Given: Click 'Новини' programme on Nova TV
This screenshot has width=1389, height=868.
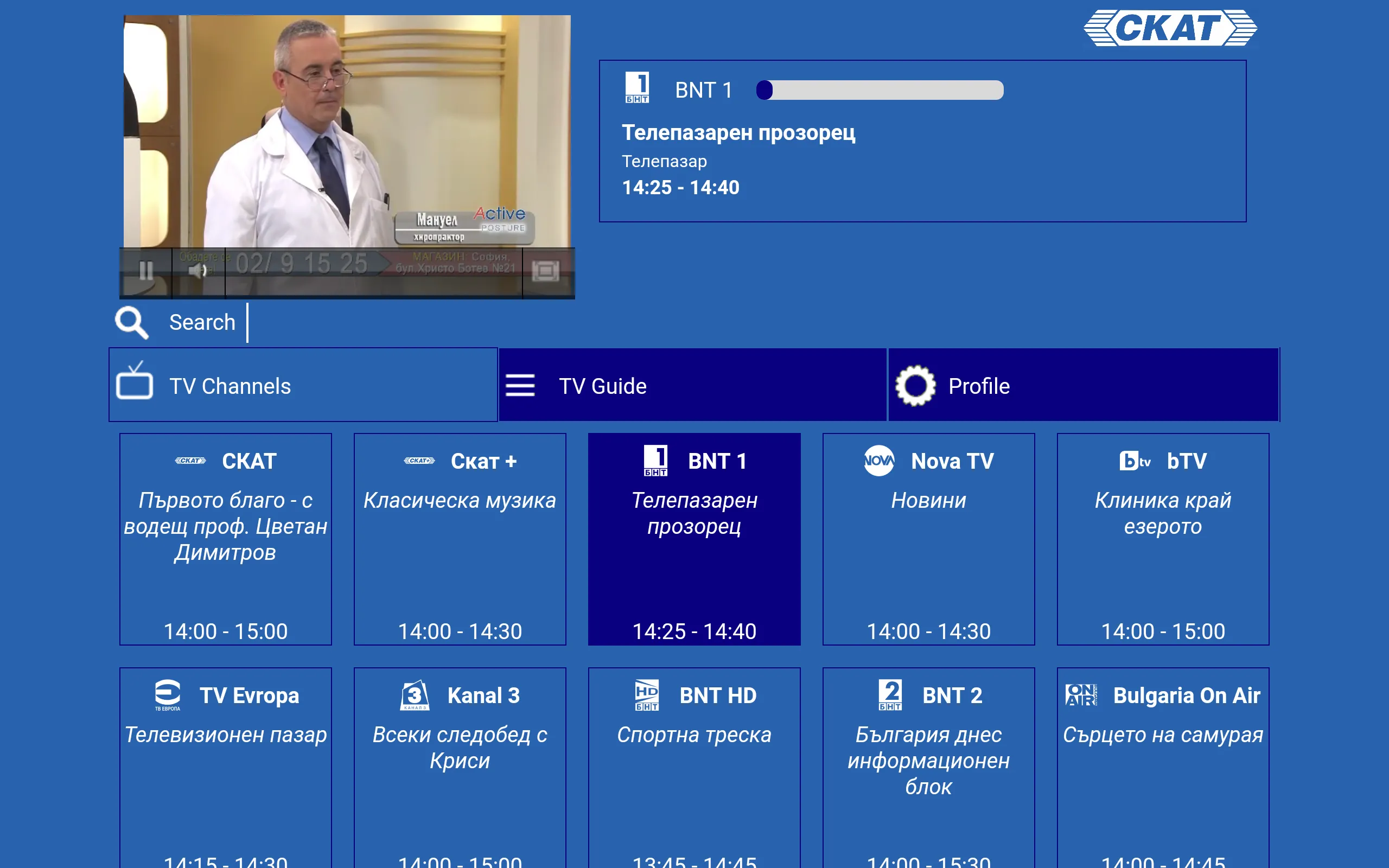Looking at the screenshot, I should 929,501.
